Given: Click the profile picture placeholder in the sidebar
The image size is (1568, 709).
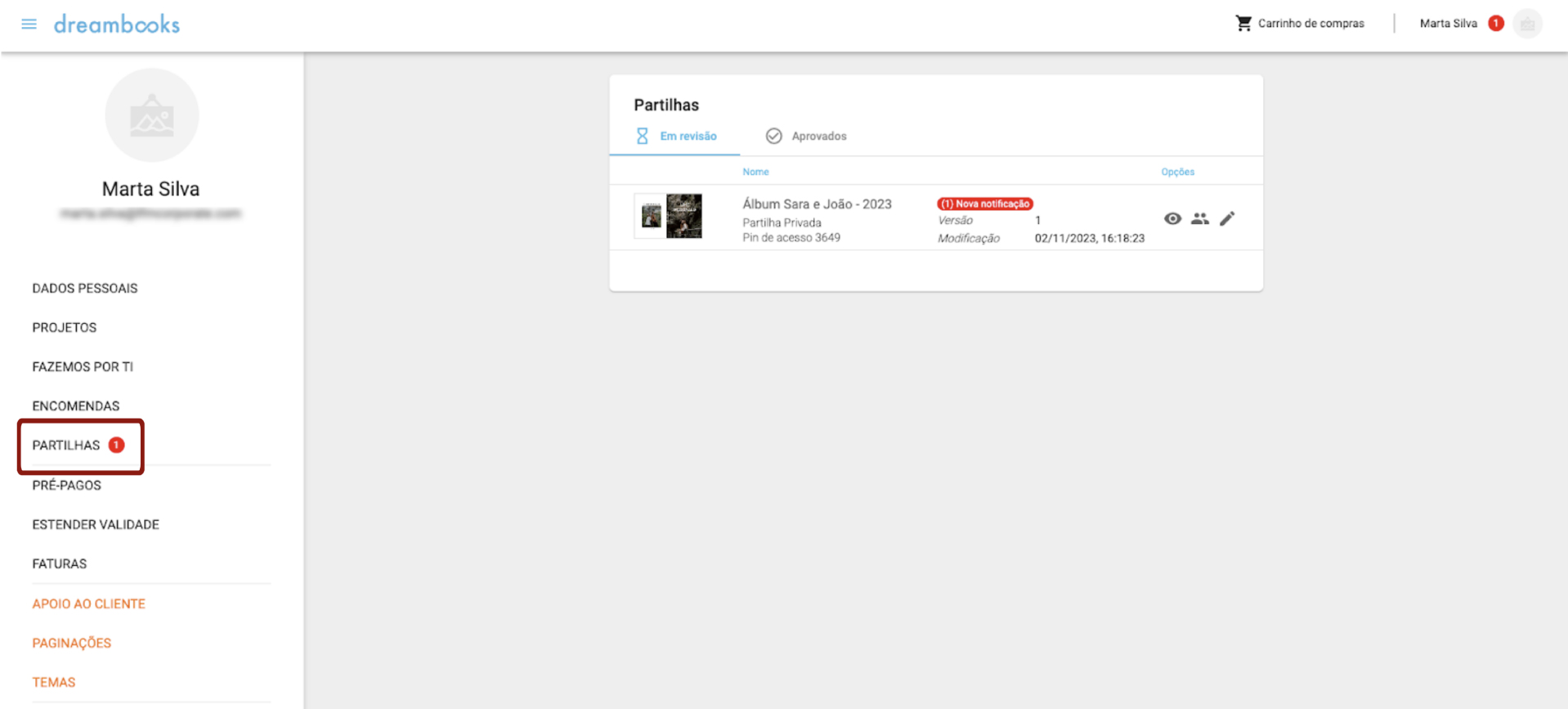Looking at the screenshot, I should point(152,115).
